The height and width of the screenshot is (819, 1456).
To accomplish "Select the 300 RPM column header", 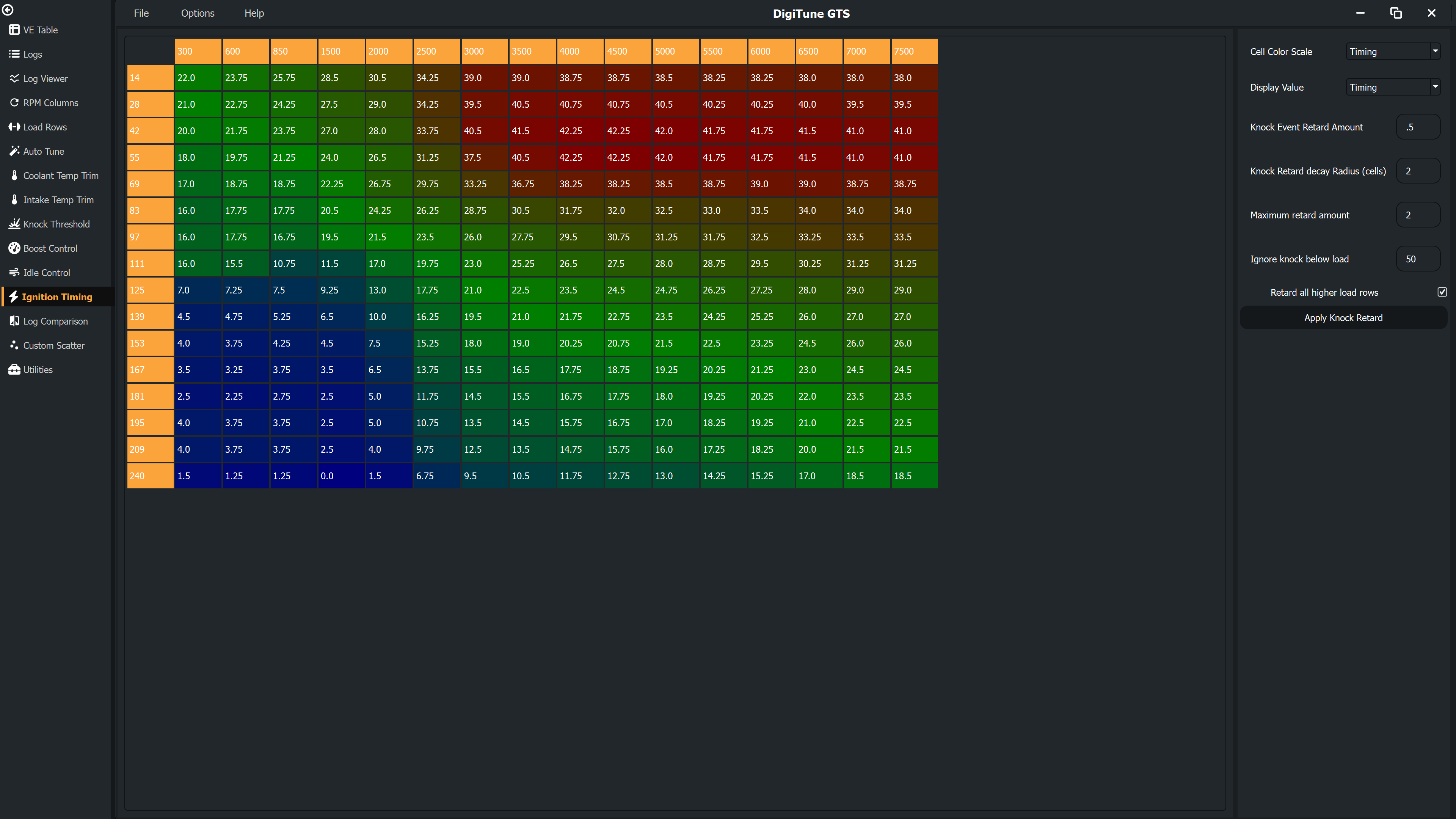I will click(198, 51).
